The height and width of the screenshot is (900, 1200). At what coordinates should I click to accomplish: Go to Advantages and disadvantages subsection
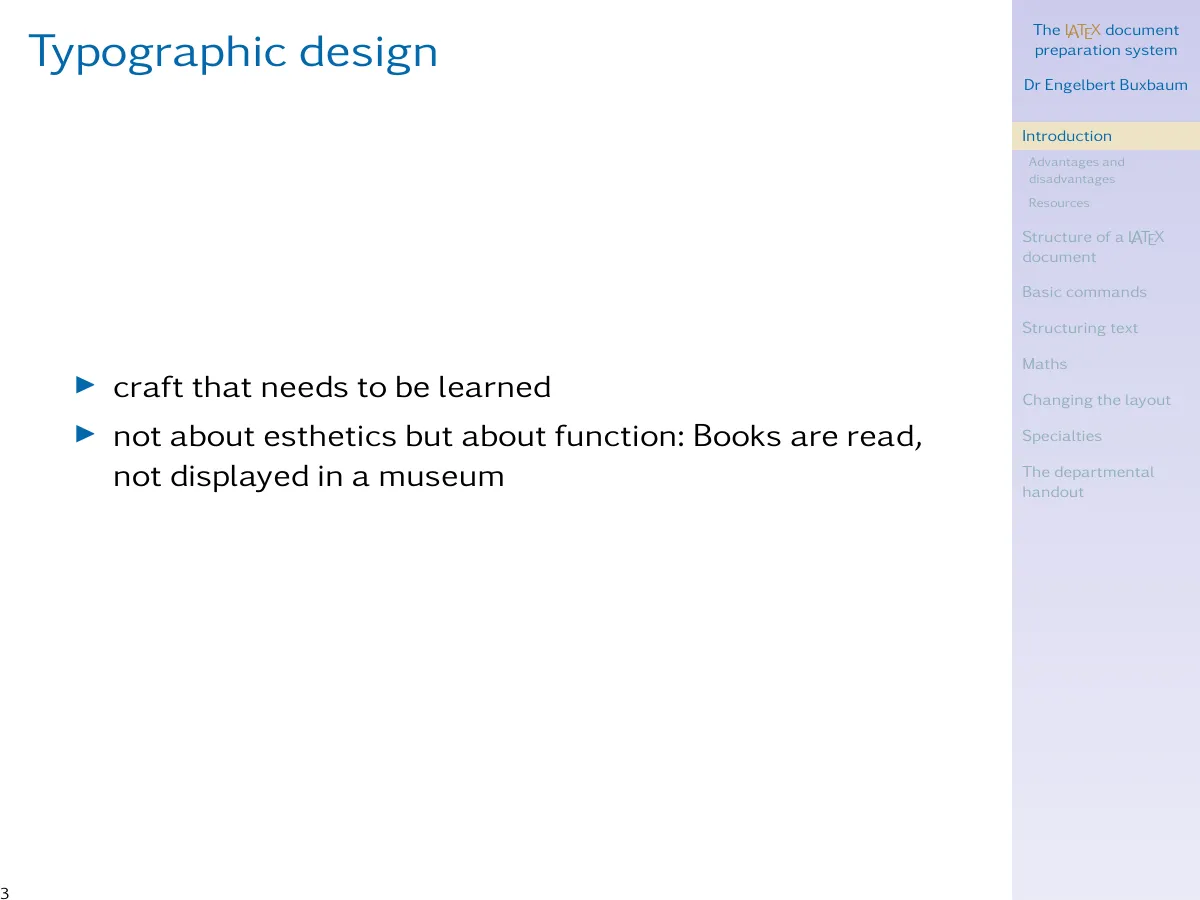pos(1076,170)
